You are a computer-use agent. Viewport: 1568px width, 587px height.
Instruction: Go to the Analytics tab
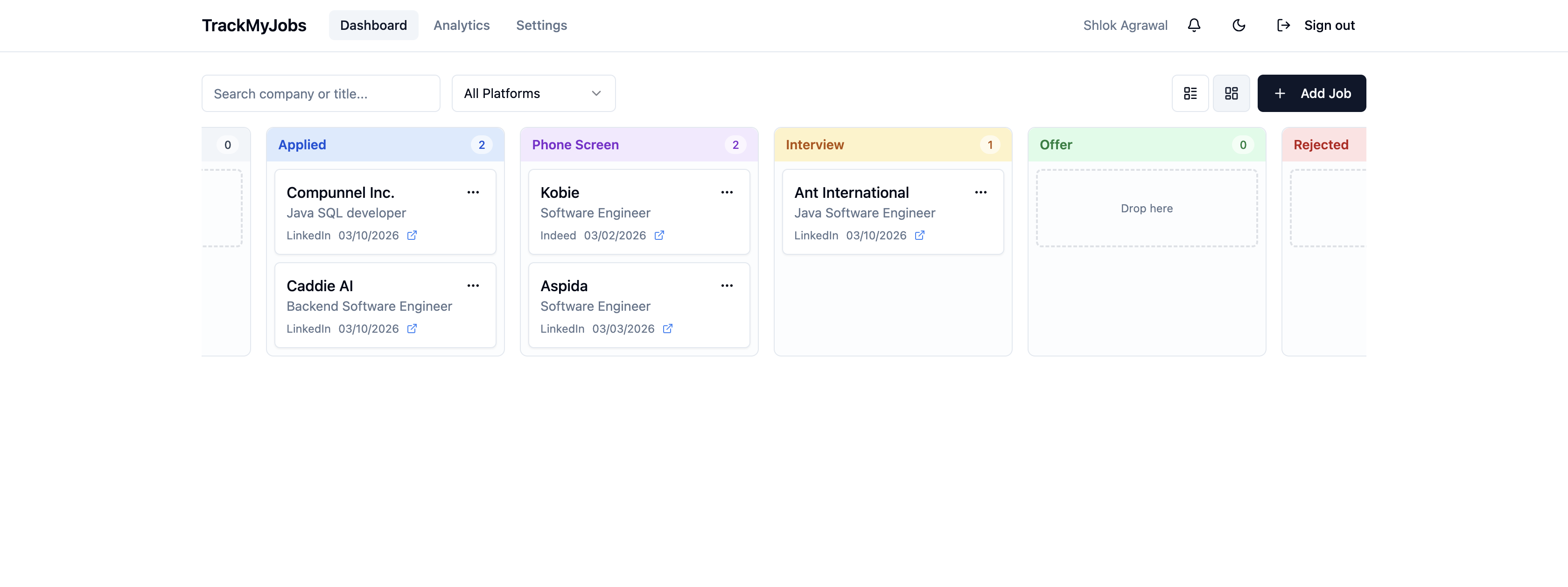click(462, 25)
